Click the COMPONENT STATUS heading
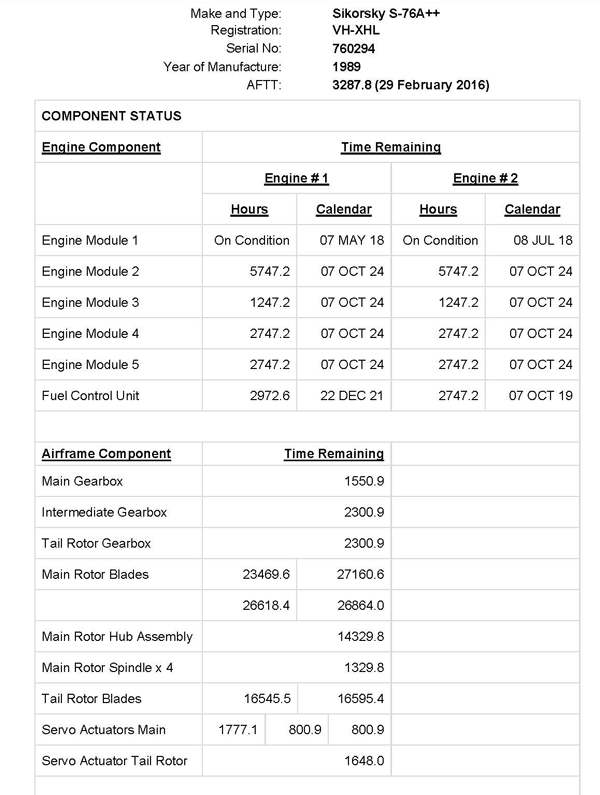Viewport: 600px width, 795px height. [x=111, y=116]
